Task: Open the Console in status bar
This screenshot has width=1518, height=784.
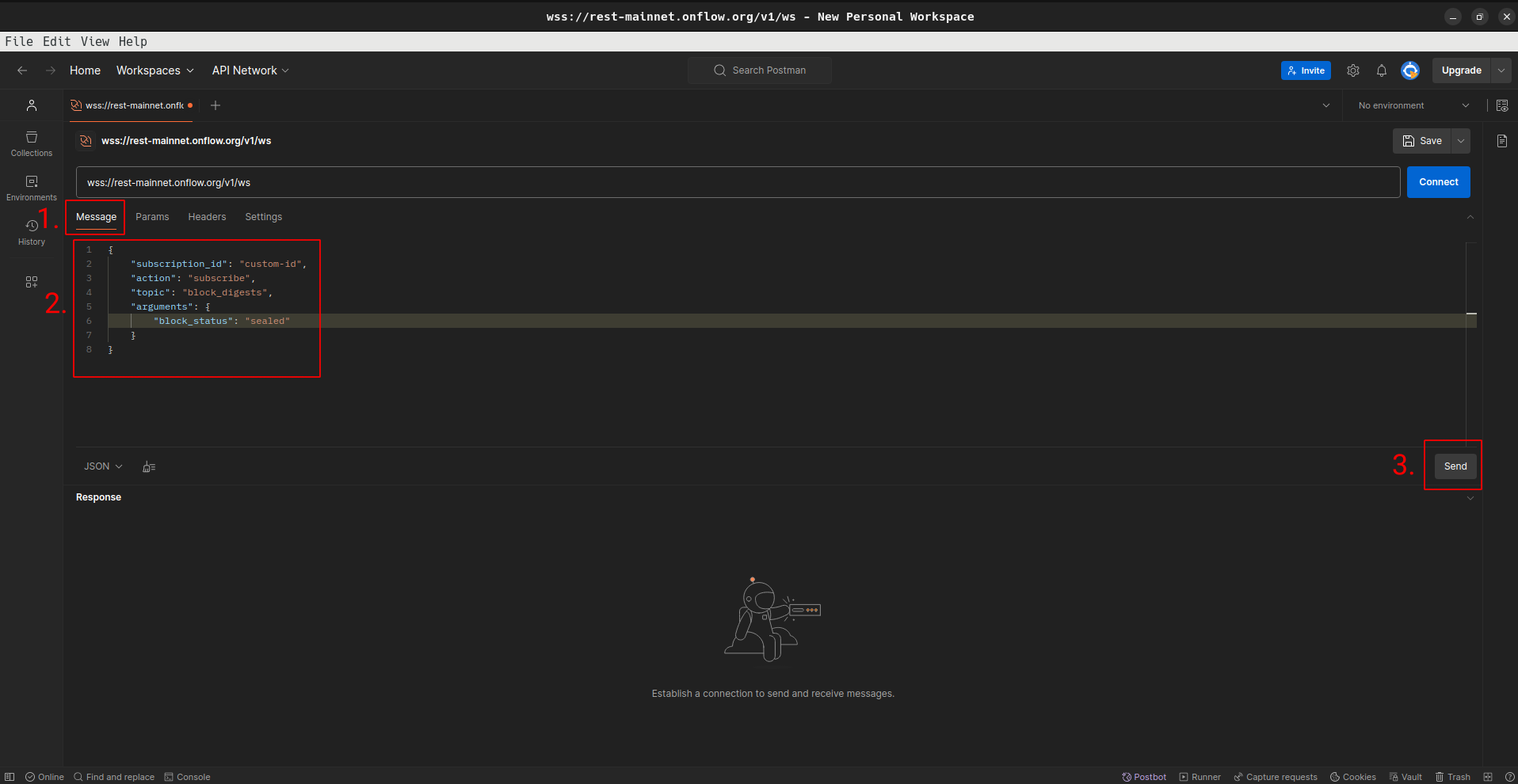Action: pos(188,777)
